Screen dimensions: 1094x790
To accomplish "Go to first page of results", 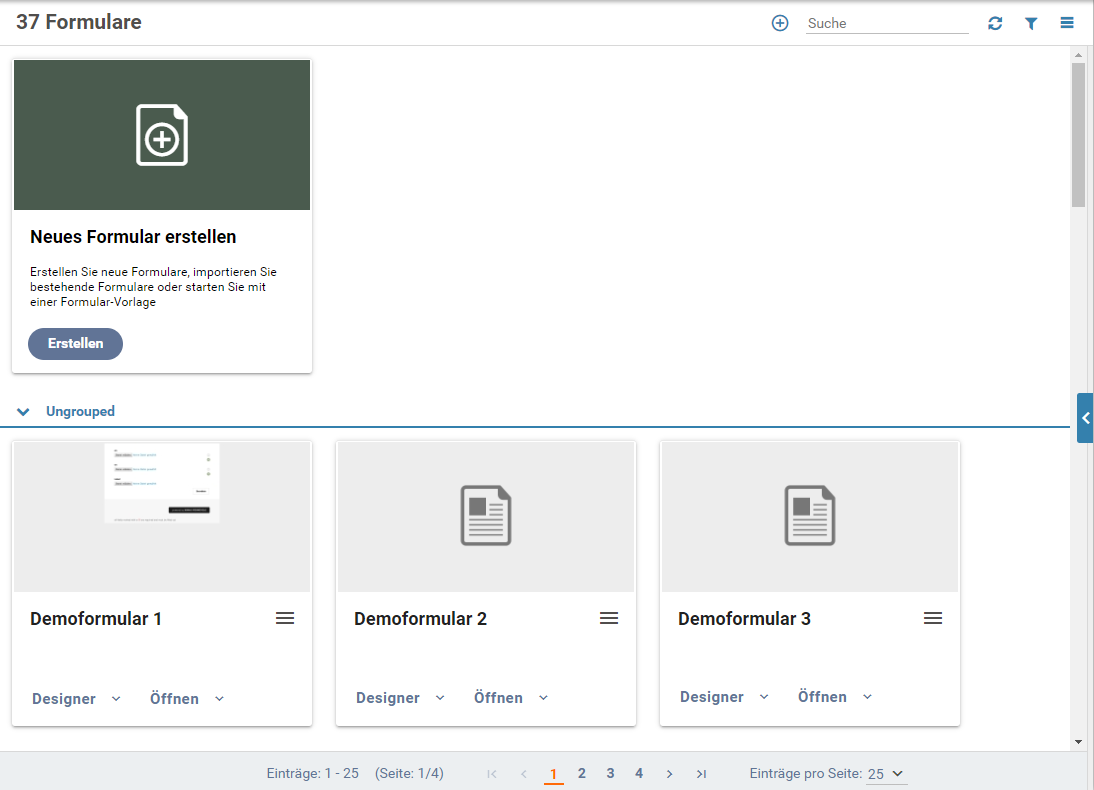I will 492,773.
